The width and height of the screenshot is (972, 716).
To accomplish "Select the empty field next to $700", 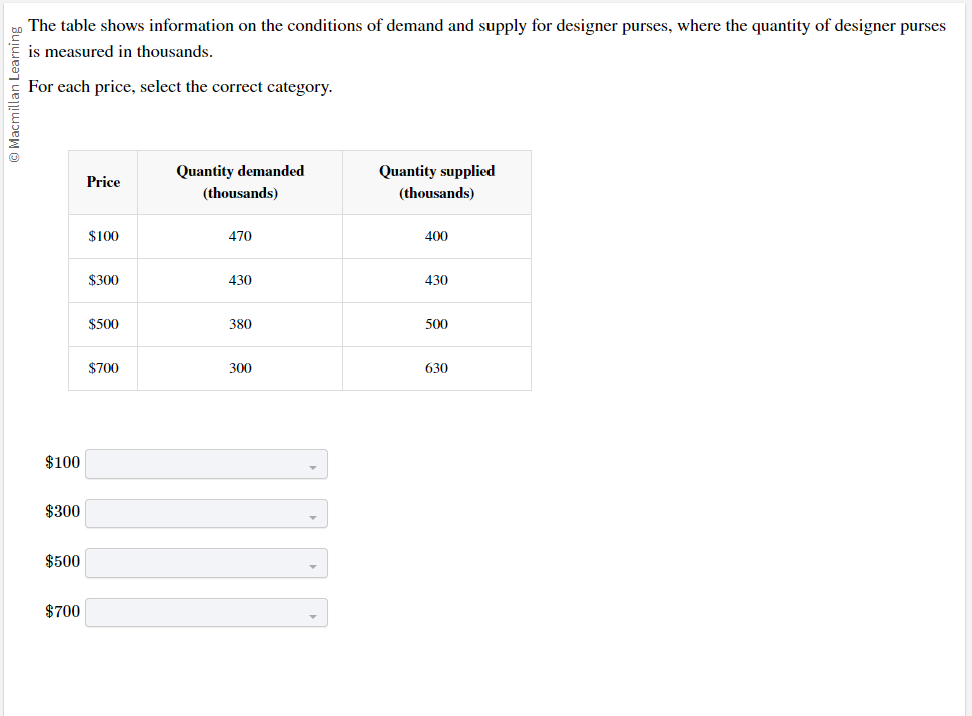I will 190,612.
